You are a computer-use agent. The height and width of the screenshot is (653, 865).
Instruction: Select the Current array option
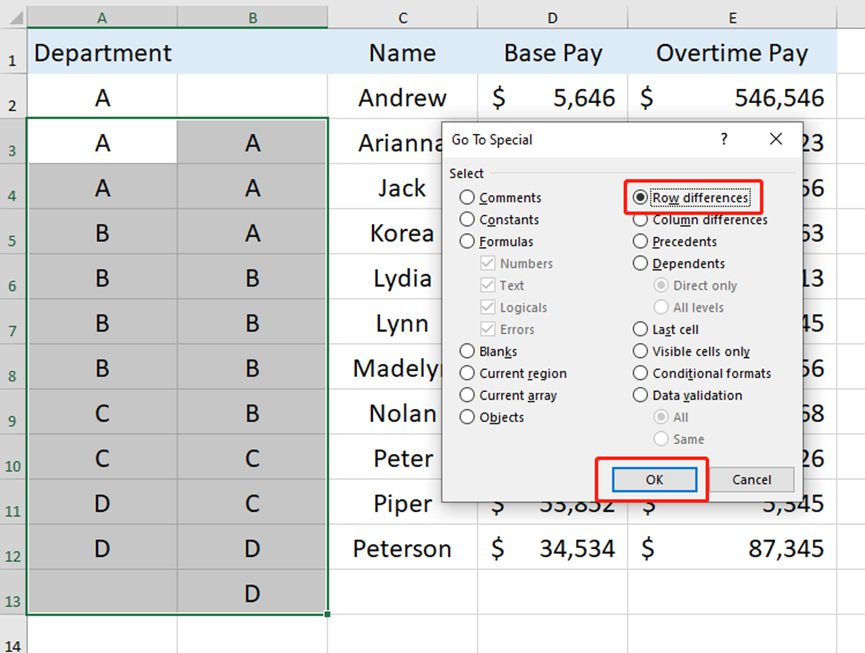[x=508, y=395]
